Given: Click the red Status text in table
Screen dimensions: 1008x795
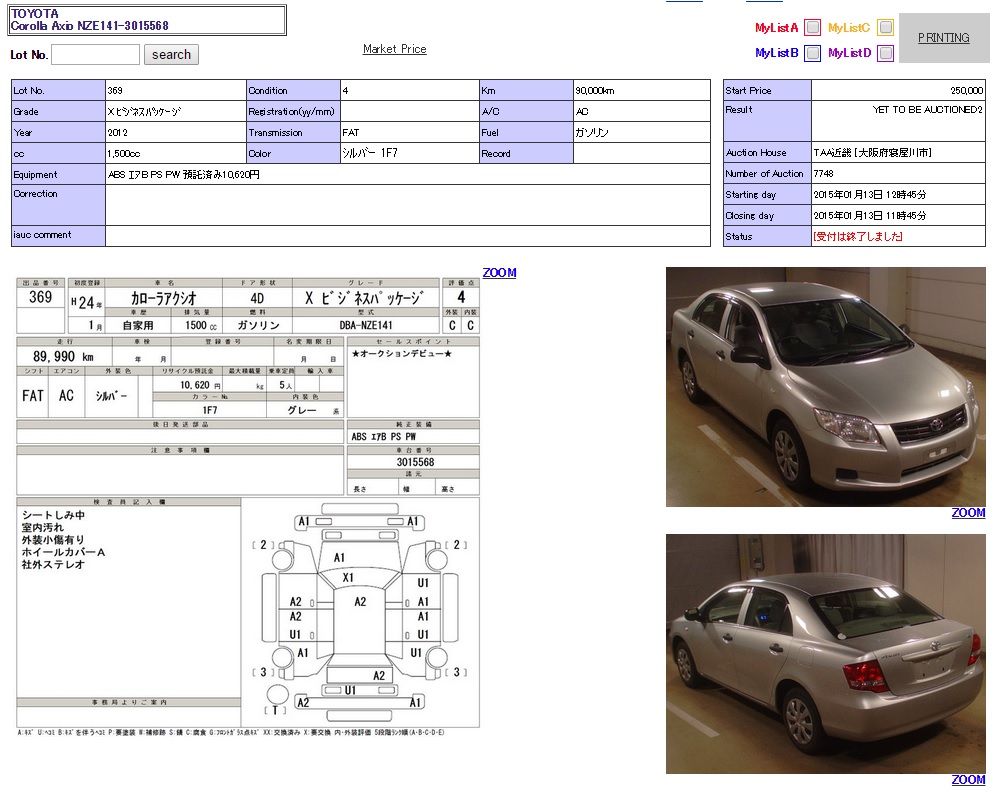Looking at the screenshot, I should click(858, 237).
